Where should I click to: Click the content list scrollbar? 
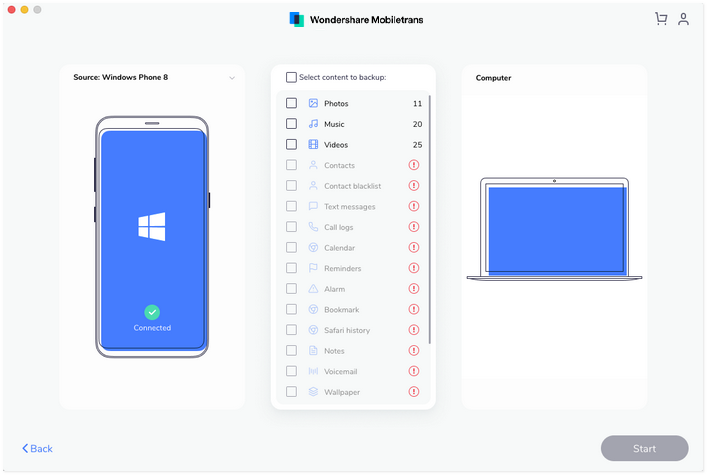[x=430, y=219]
